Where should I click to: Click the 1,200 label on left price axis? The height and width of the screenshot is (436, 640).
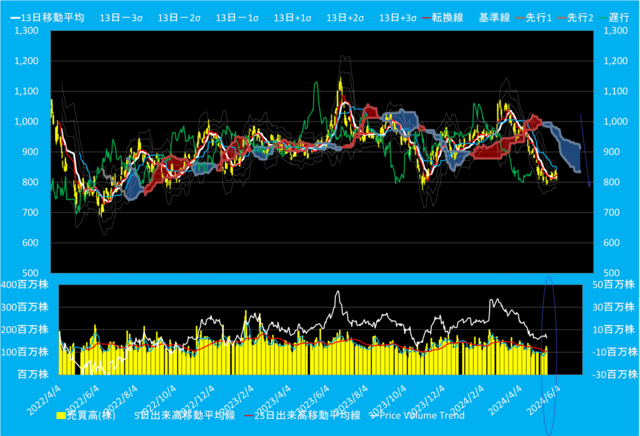click(27, 61)
